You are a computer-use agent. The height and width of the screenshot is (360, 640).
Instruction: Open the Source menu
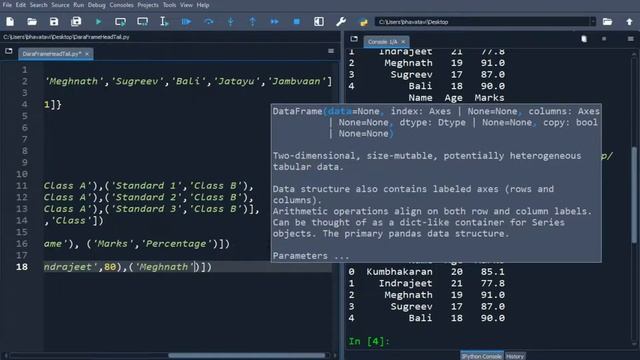click(x=60, y=5)
